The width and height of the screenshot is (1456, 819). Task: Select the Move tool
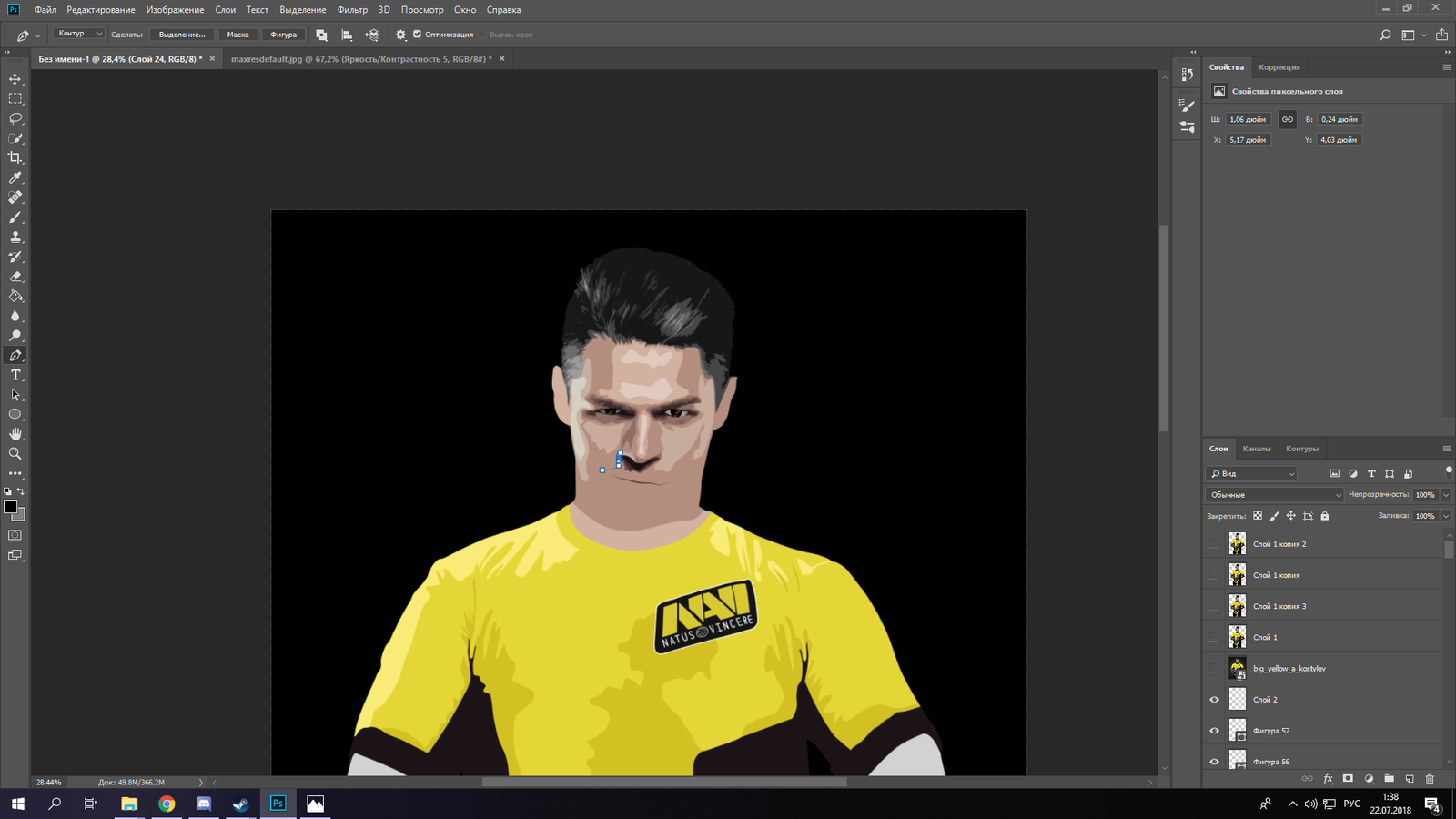[15, 79]
